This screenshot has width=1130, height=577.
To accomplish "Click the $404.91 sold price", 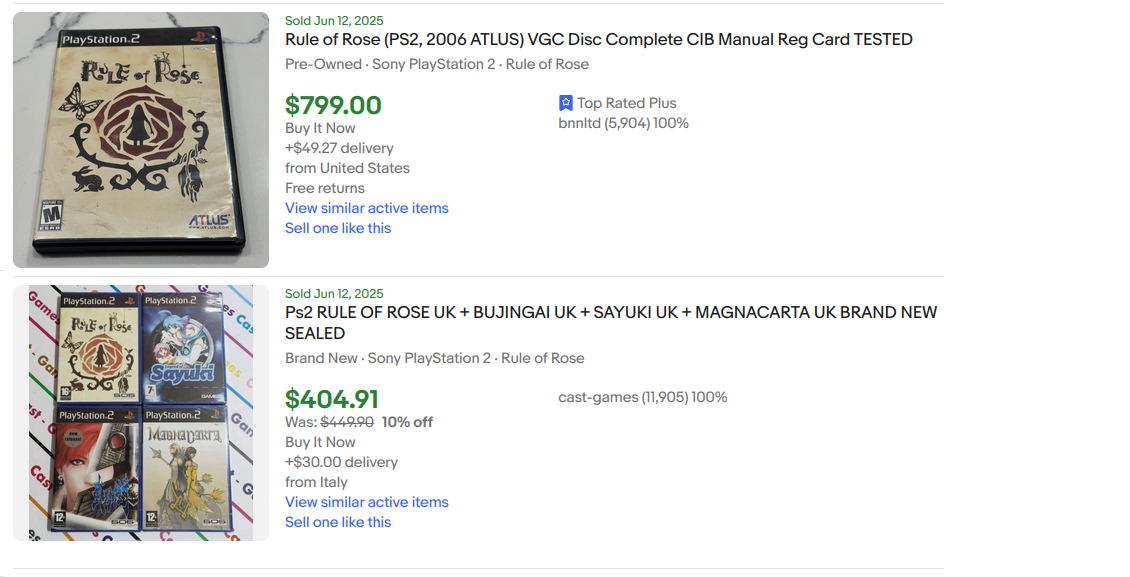I will click(332, 399).
